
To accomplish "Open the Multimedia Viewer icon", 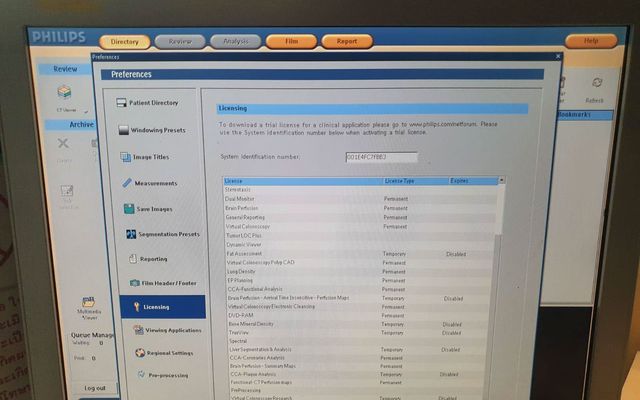I will 89,302.
